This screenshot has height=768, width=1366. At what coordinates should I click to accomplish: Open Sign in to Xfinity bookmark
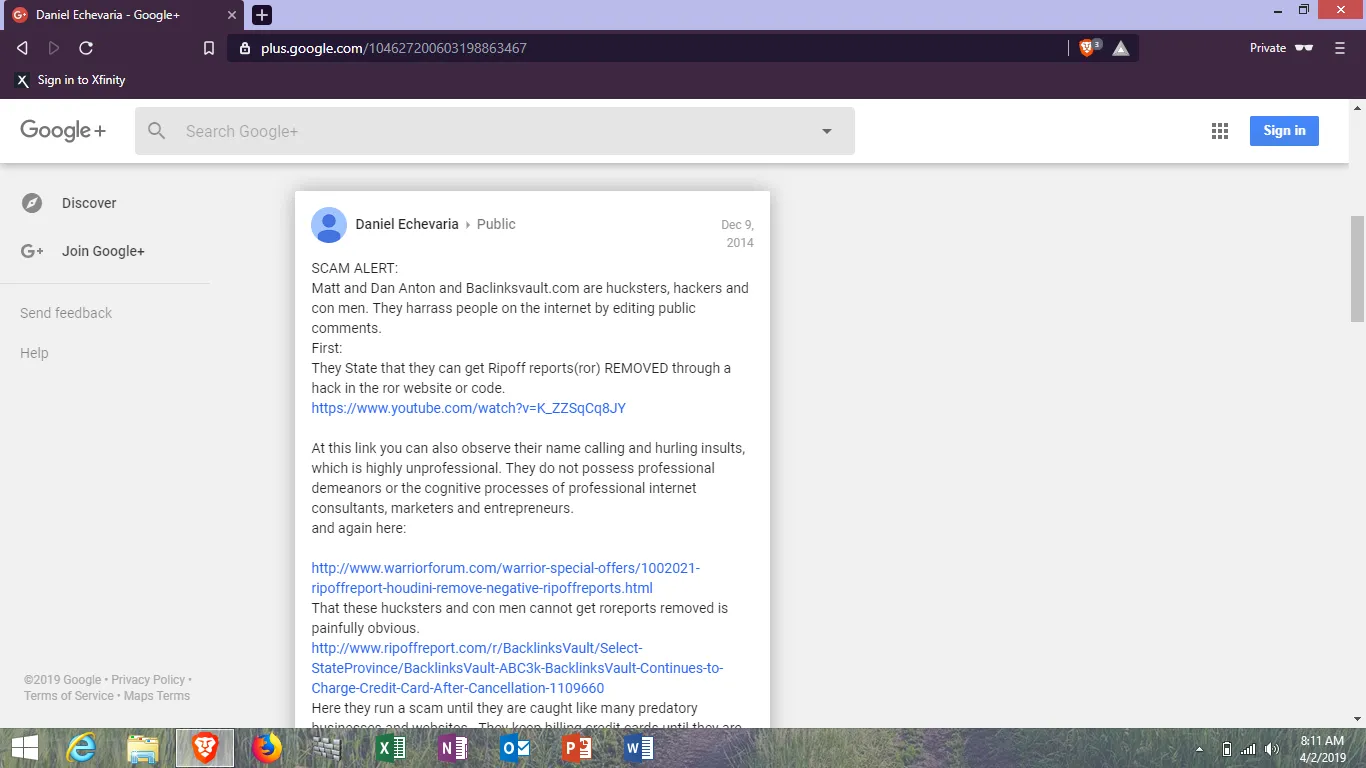(70, 80)
